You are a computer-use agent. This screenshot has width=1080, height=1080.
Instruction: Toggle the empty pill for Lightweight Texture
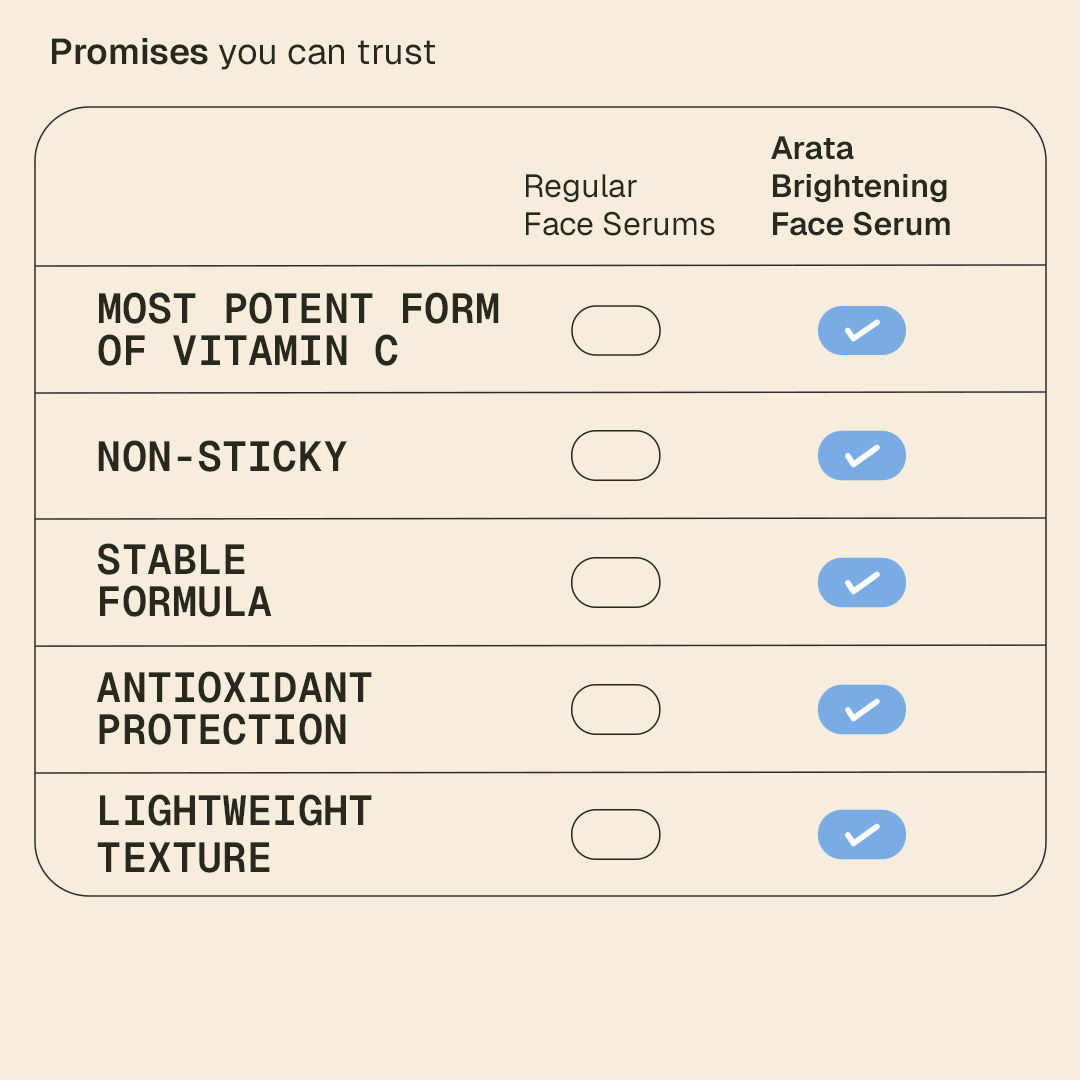pyautogui.click(x=615, y=835)
